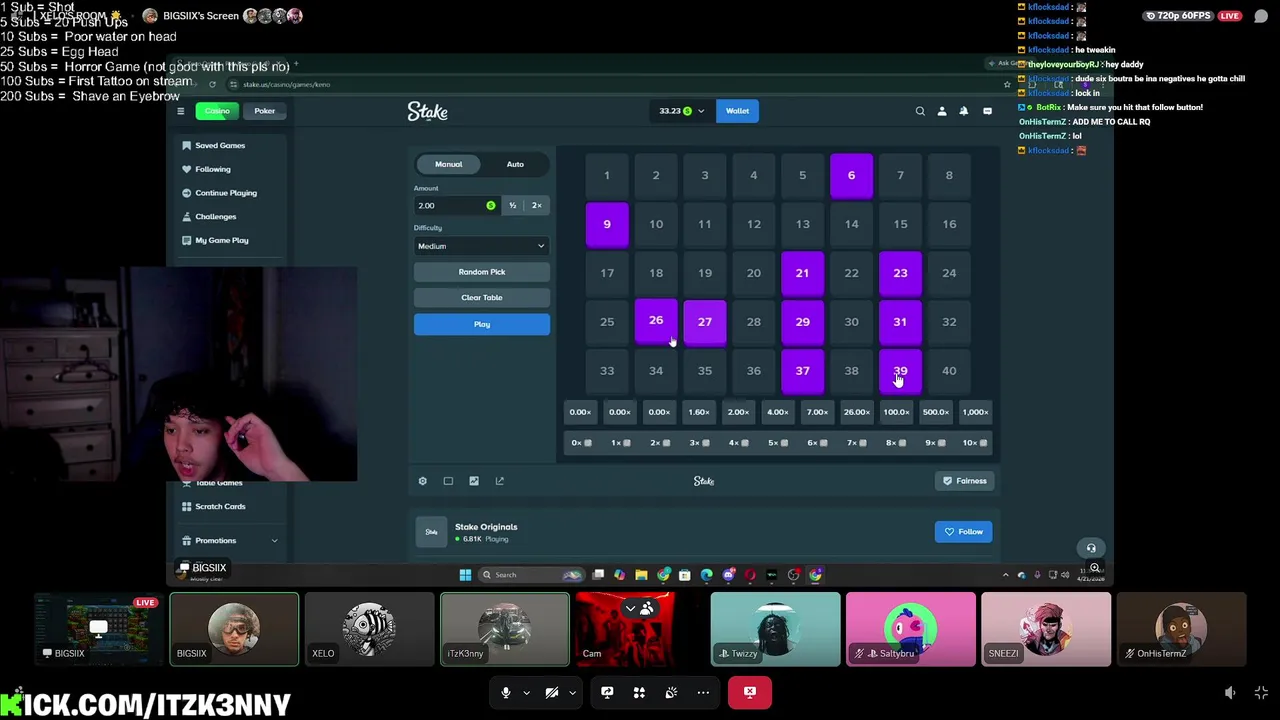1280x720 pixels.
Task: Switch to the Manual tab
Action: 448,164
